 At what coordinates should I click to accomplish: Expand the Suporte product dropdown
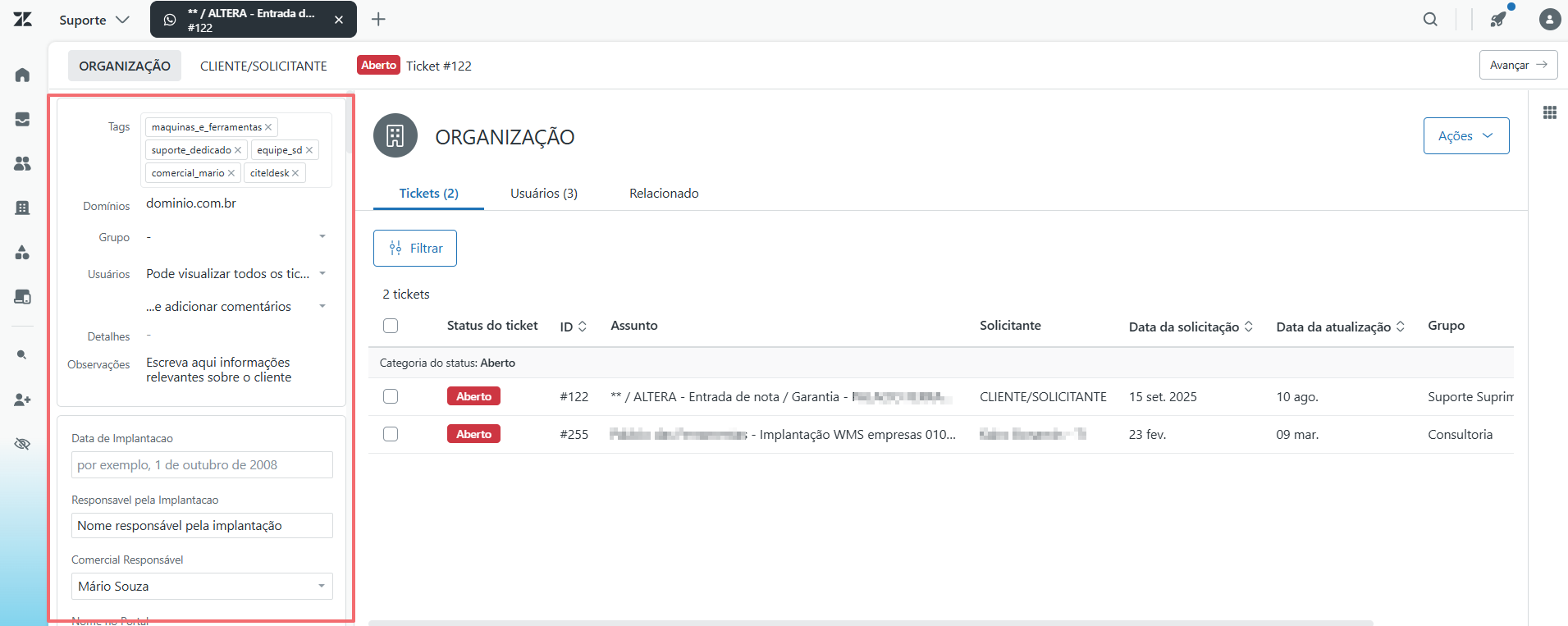[x=94, y=20]
